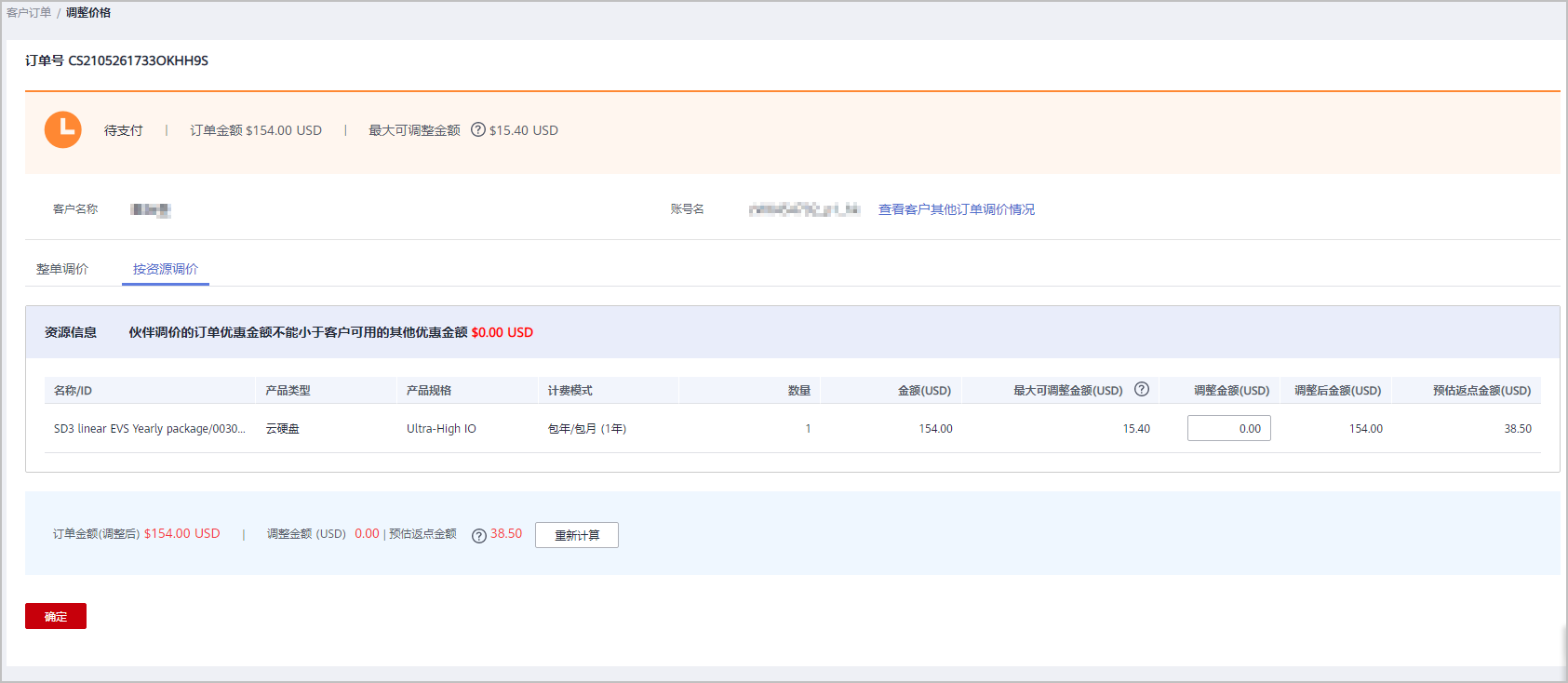This screenshot has width=1568, height=683.
Task: Click help icon beside 最大可调整金额 in order summary
Action: pyautogui.click(x=478, y=130)
